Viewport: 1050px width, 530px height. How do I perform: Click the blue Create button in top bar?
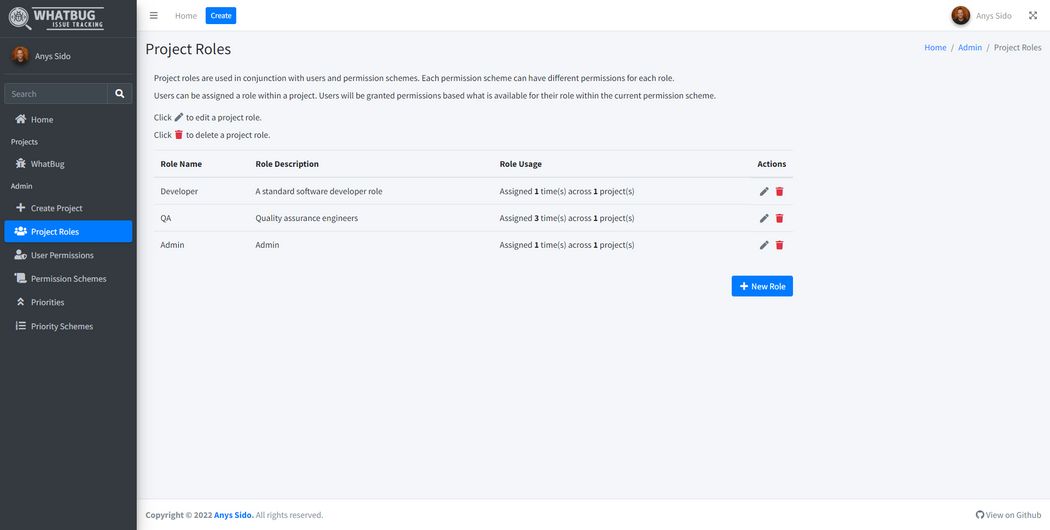click(x=221, y=16)
